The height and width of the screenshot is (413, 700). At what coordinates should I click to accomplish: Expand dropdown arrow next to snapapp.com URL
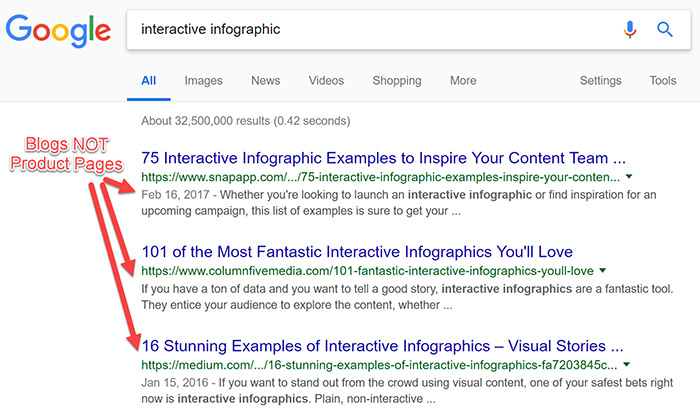click(628, 178)
